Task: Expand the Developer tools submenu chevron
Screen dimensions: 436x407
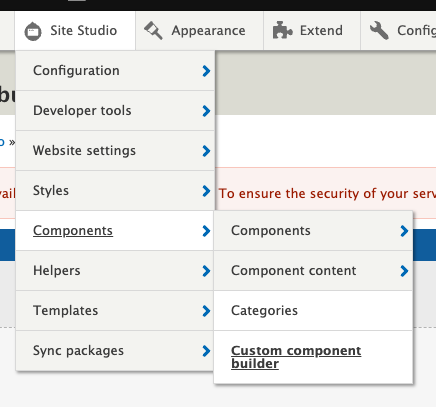Action: pyautogui.click(x=206, y=111)
